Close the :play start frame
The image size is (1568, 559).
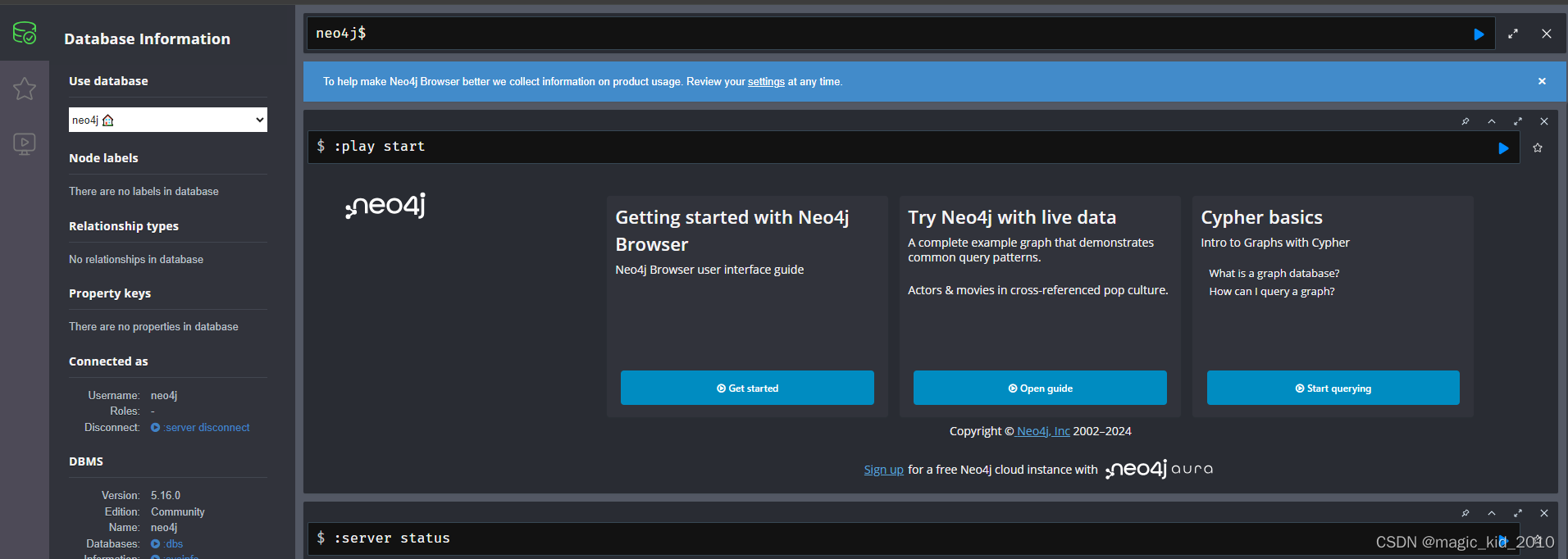point(1544,121)
